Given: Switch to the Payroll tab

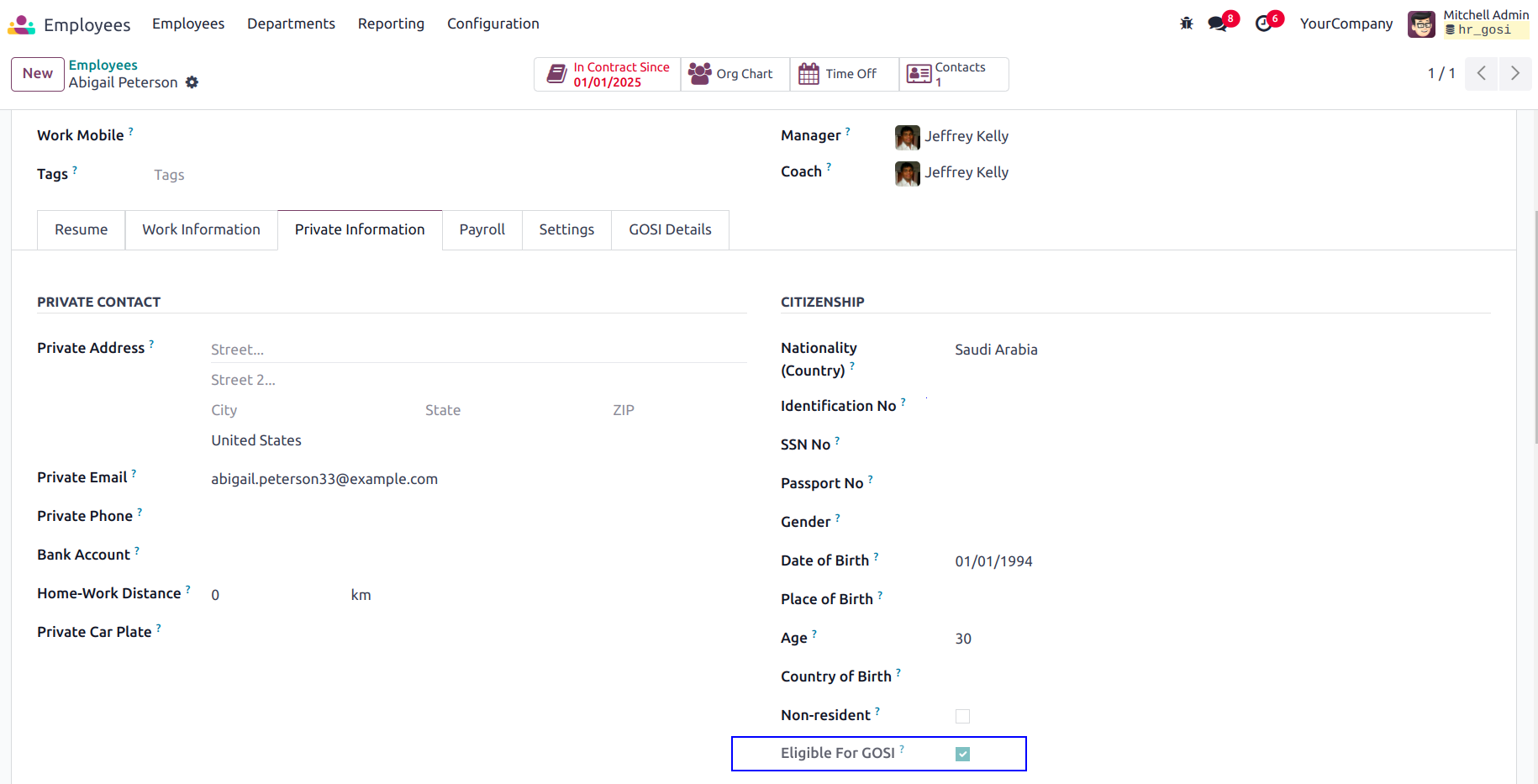Looking at the screenshot, I should (x=482, y=230).
